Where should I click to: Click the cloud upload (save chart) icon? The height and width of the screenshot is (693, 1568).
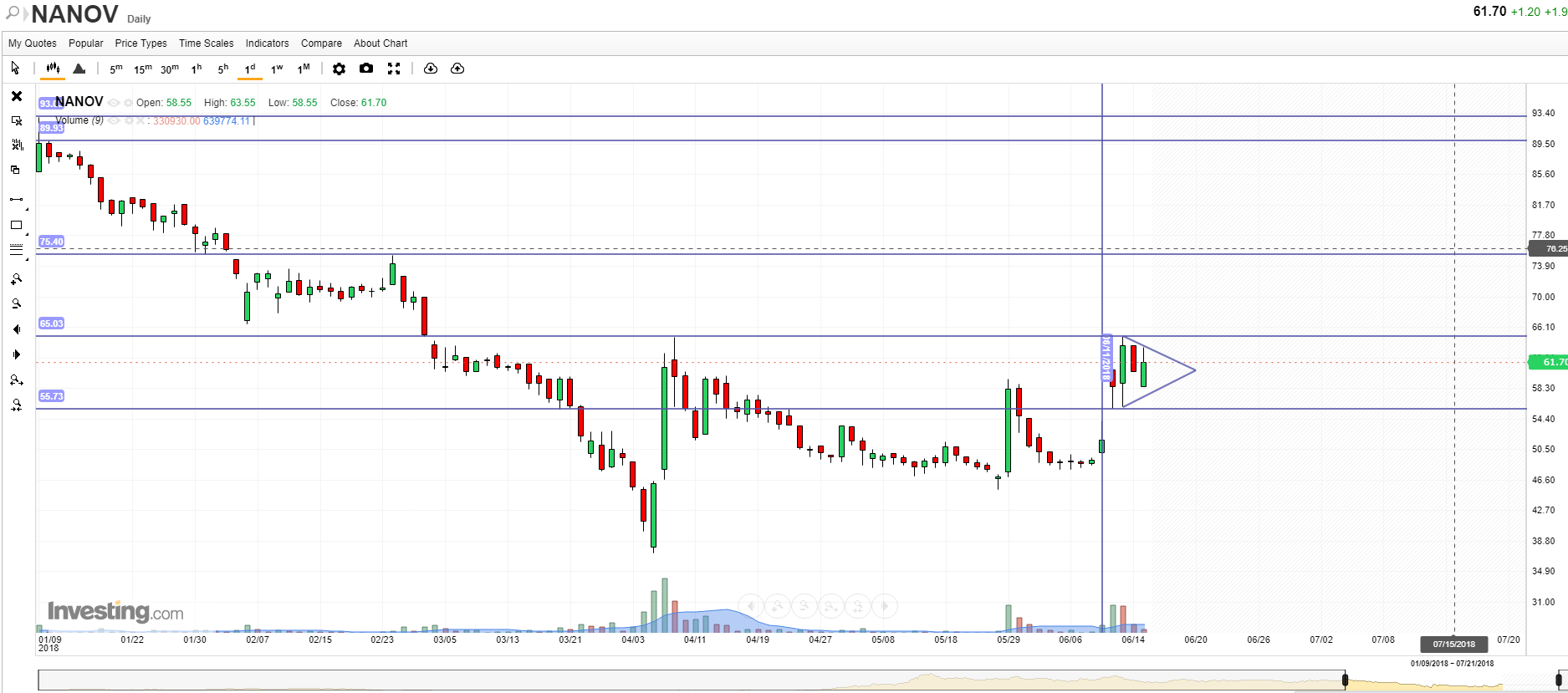[457, 69]
